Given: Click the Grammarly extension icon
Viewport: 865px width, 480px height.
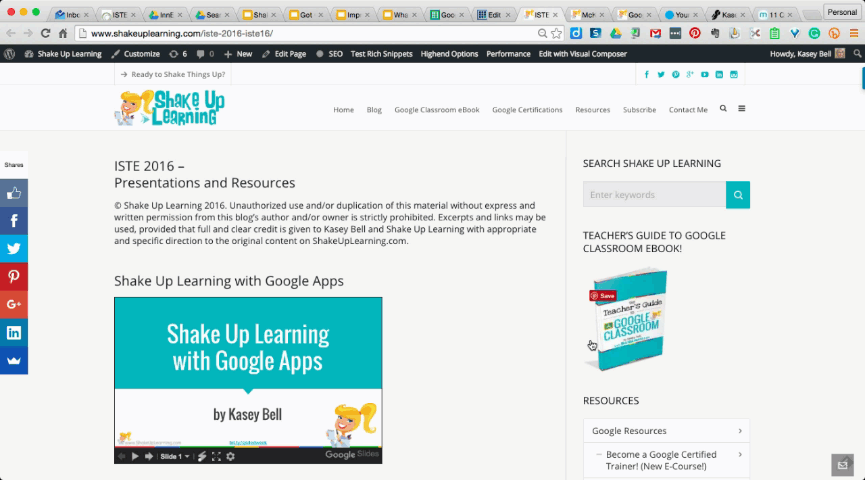Looking at the screenshot, I should tap(814, 34).
